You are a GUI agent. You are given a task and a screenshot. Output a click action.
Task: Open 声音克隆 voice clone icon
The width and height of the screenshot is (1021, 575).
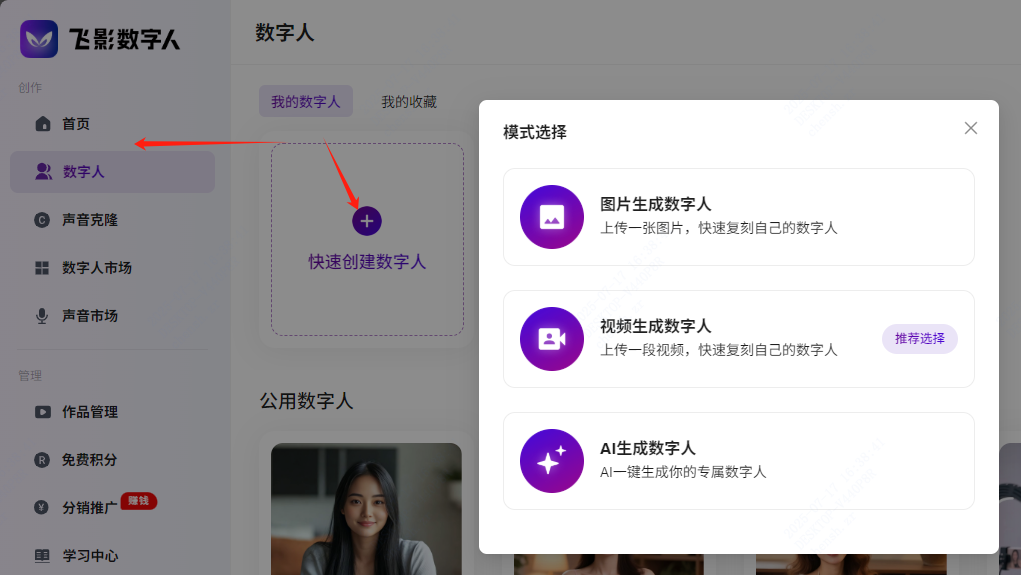click(42, 220)
